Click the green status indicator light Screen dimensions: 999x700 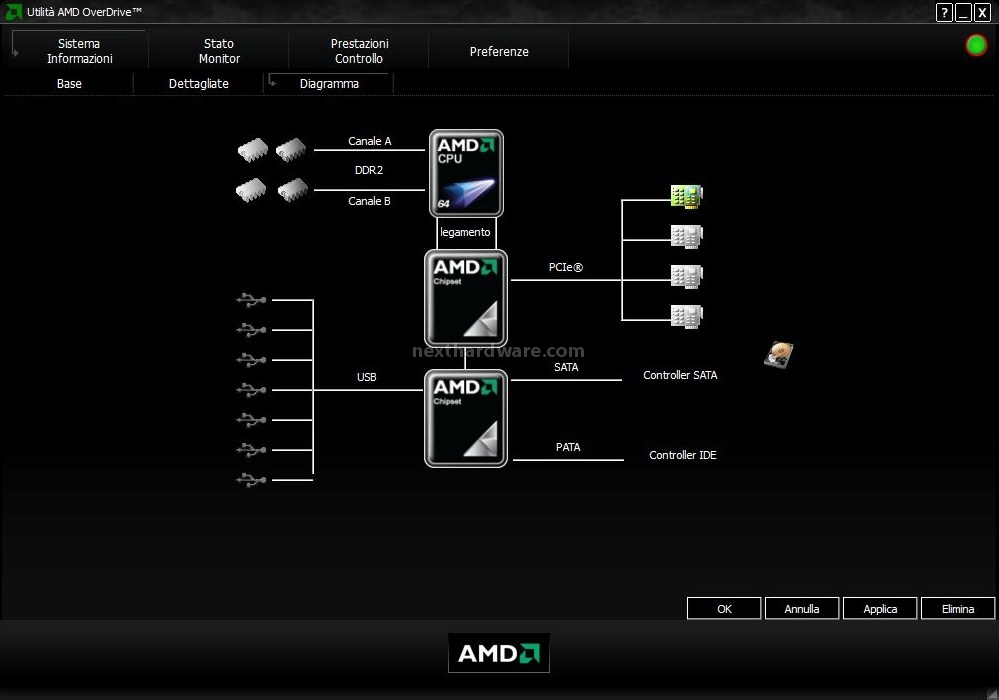pos(976,45)
